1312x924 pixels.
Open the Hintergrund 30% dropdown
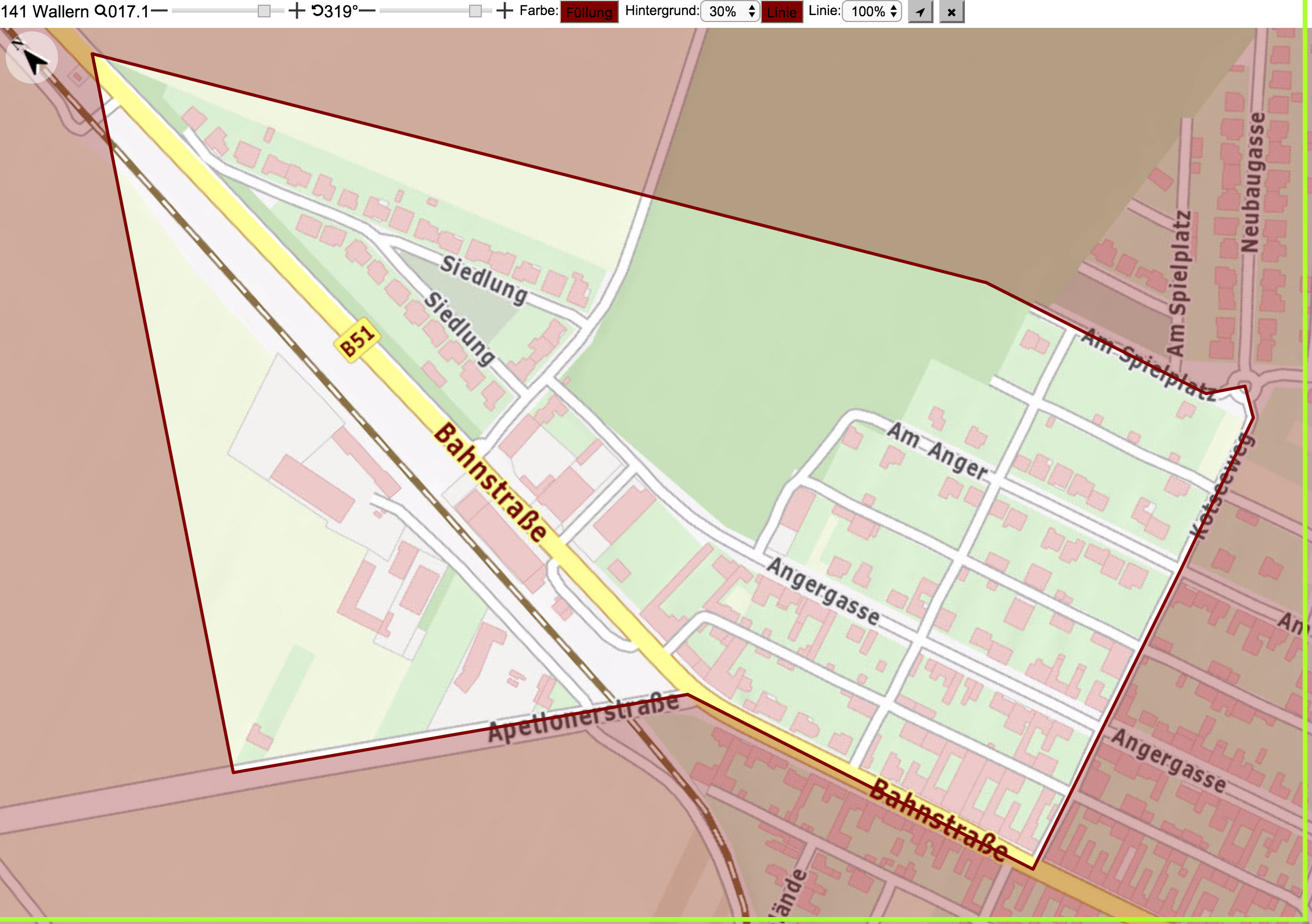[730, 12]
